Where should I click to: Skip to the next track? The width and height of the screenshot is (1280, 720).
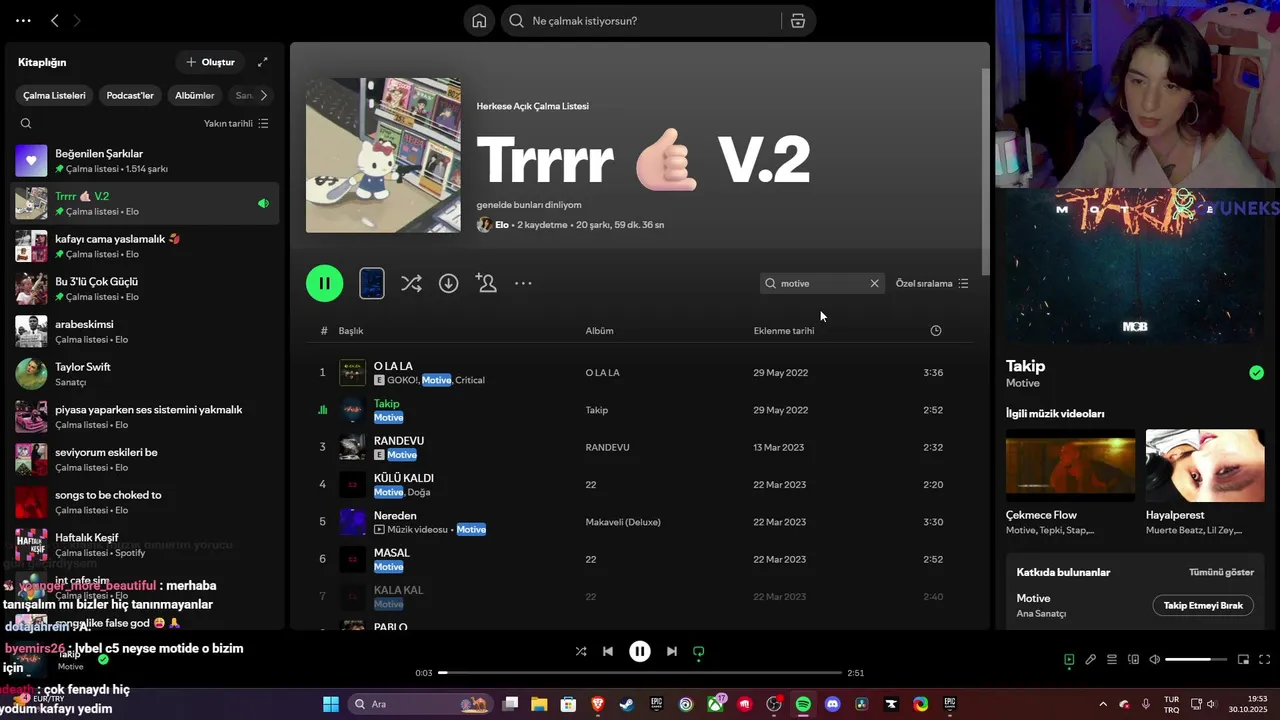[x=672, y=651]
